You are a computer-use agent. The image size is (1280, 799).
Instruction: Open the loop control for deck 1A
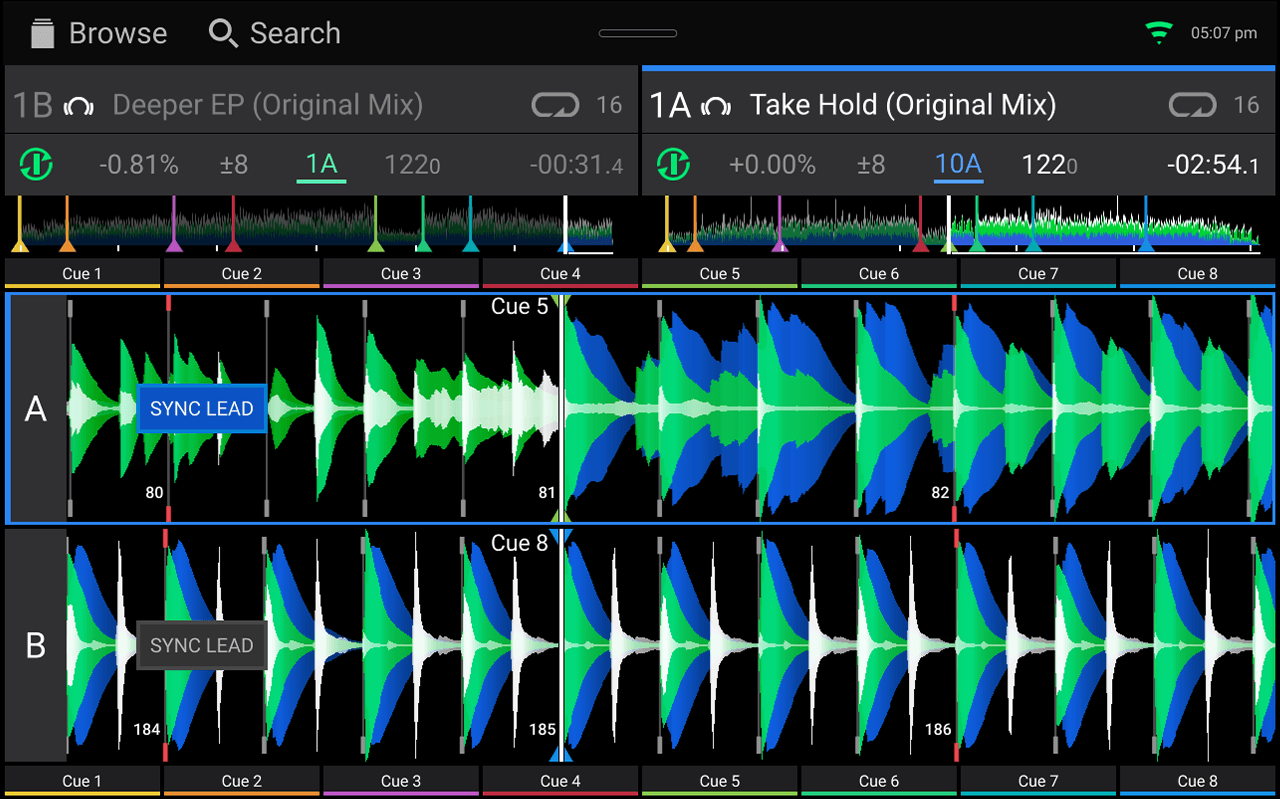click(x=1192, y=104)
